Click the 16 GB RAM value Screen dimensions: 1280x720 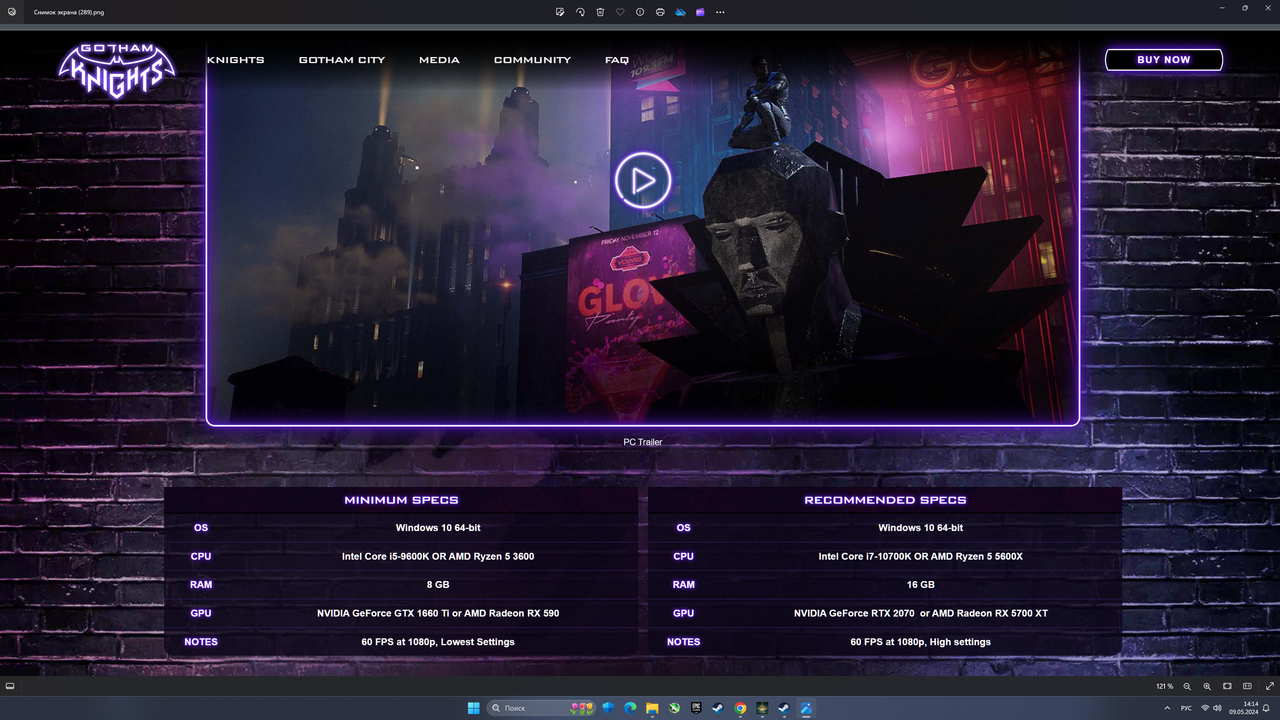coord(921,585)
